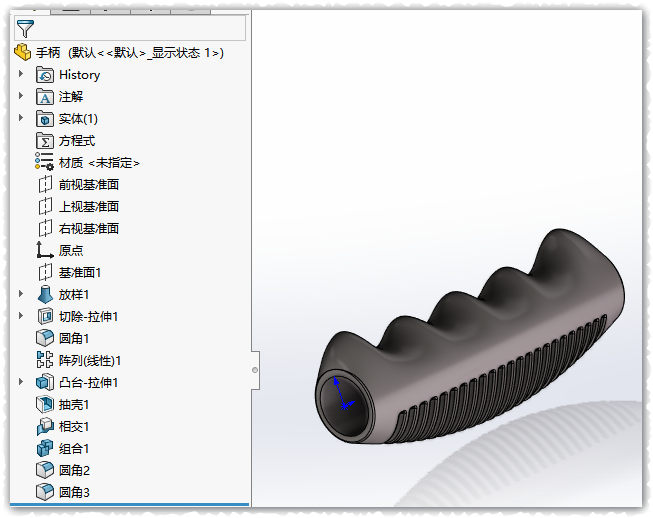Select the 注解 annotations folder icon
The image size is (653, 518).
pyautogui.click(x=45, y=97)
